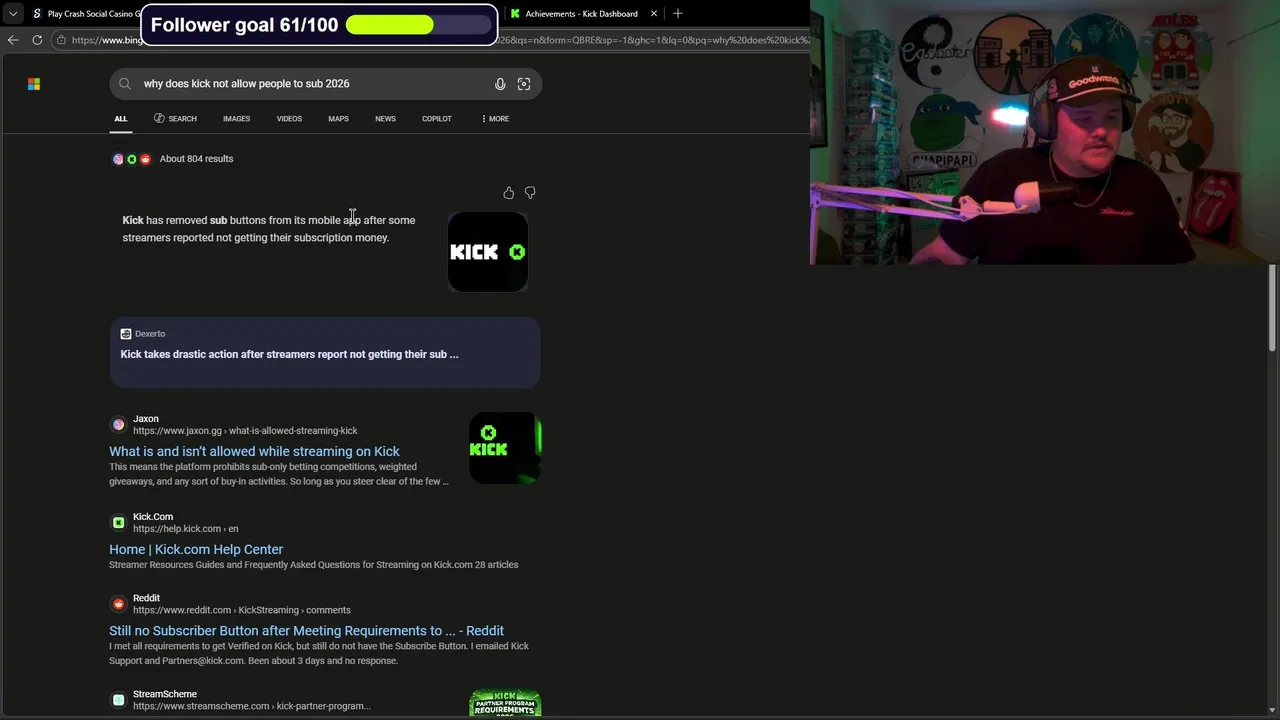1280x720 pixels.
Task: Switch to IMAGES results
Action: [237, 119]
